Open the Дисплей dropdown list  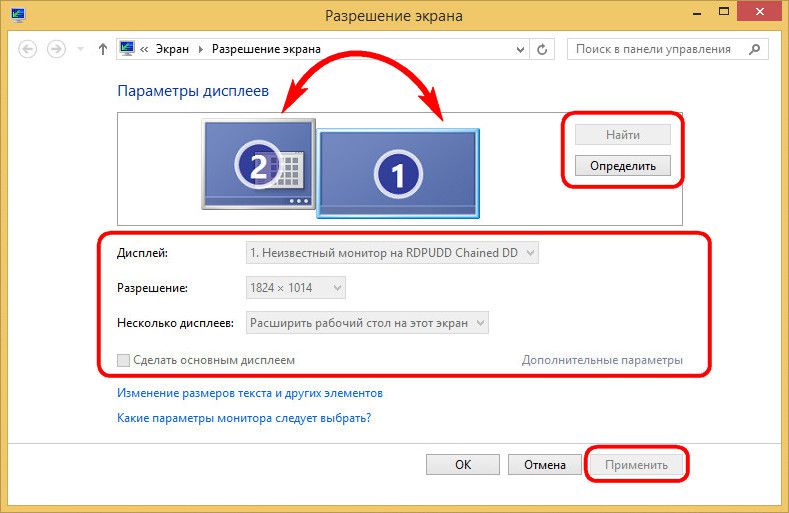coord(392,254)
